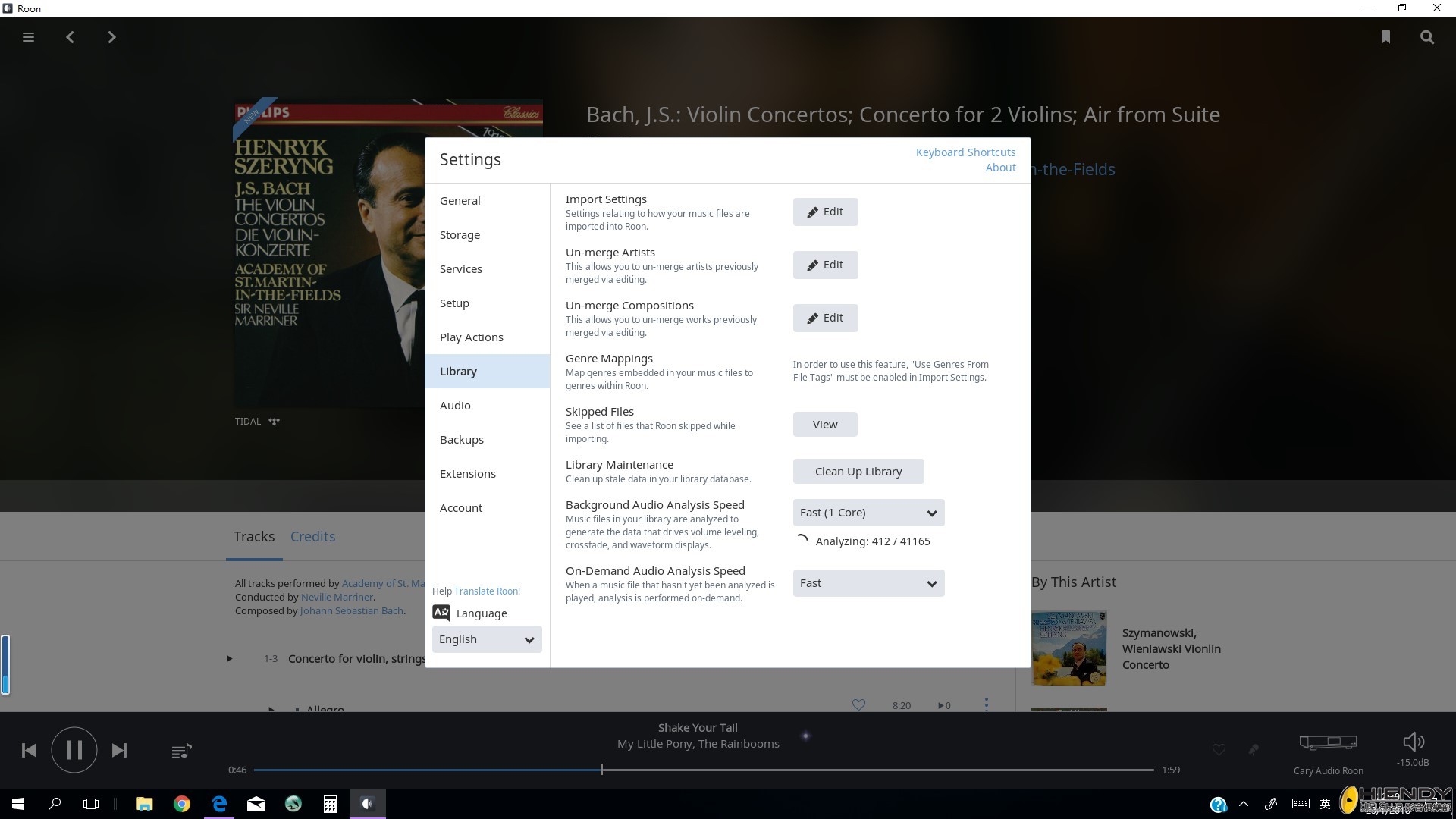This screenshot has width=1456, height=819.
Task: Favorite the Allegro track heart icon
Action: (x=858, y=705)
